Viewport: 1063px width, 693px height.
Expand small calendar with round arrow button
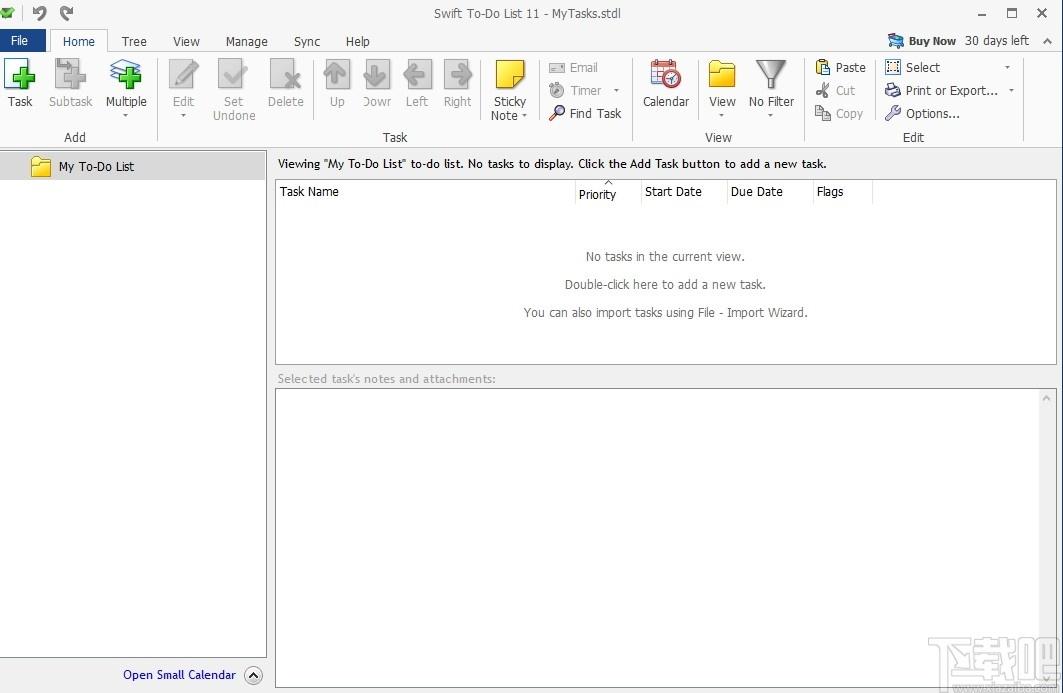(x=253, y=675)
